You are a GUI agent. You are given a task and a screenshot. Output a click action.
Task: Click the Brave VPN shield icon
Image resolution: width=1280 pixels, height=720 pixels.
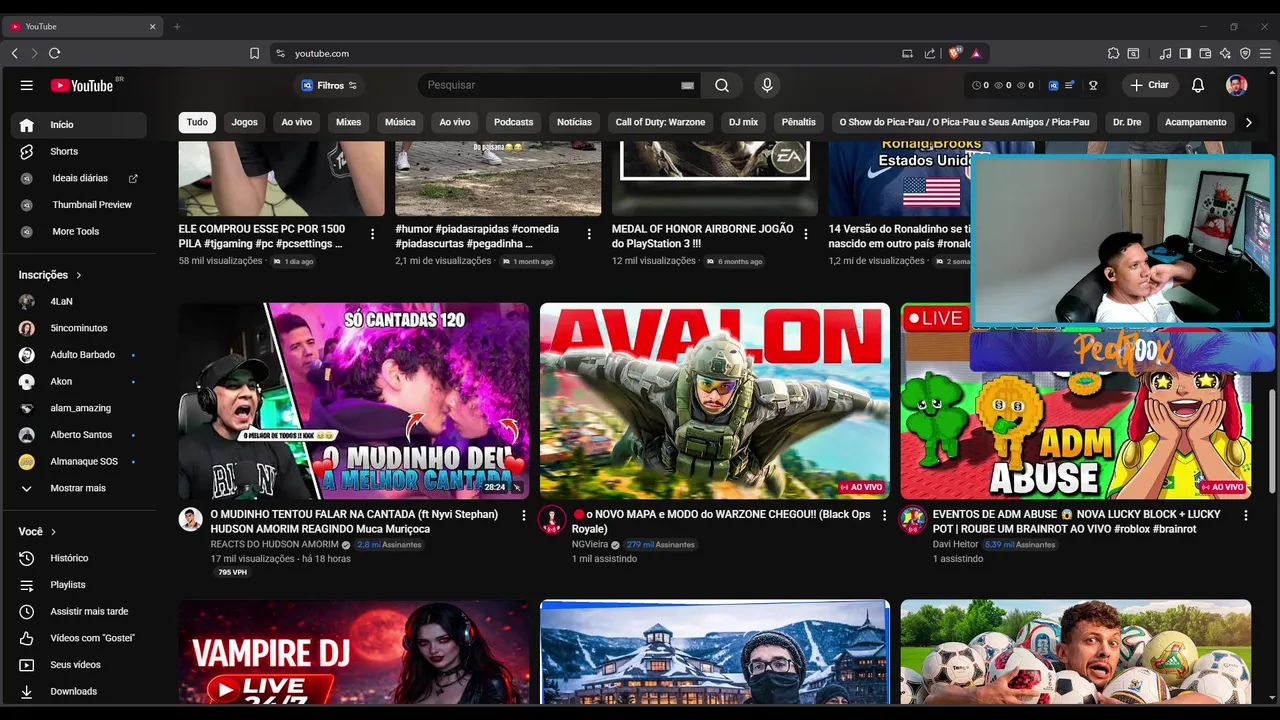[1245, 53]
